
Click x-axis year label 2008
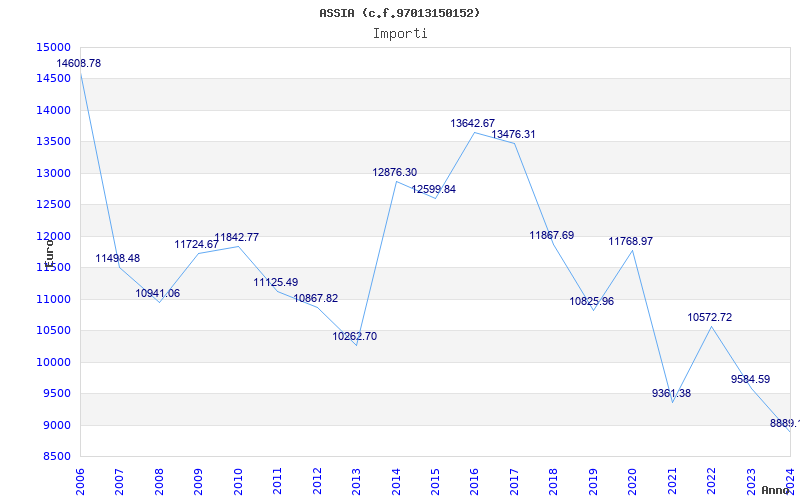159,482
